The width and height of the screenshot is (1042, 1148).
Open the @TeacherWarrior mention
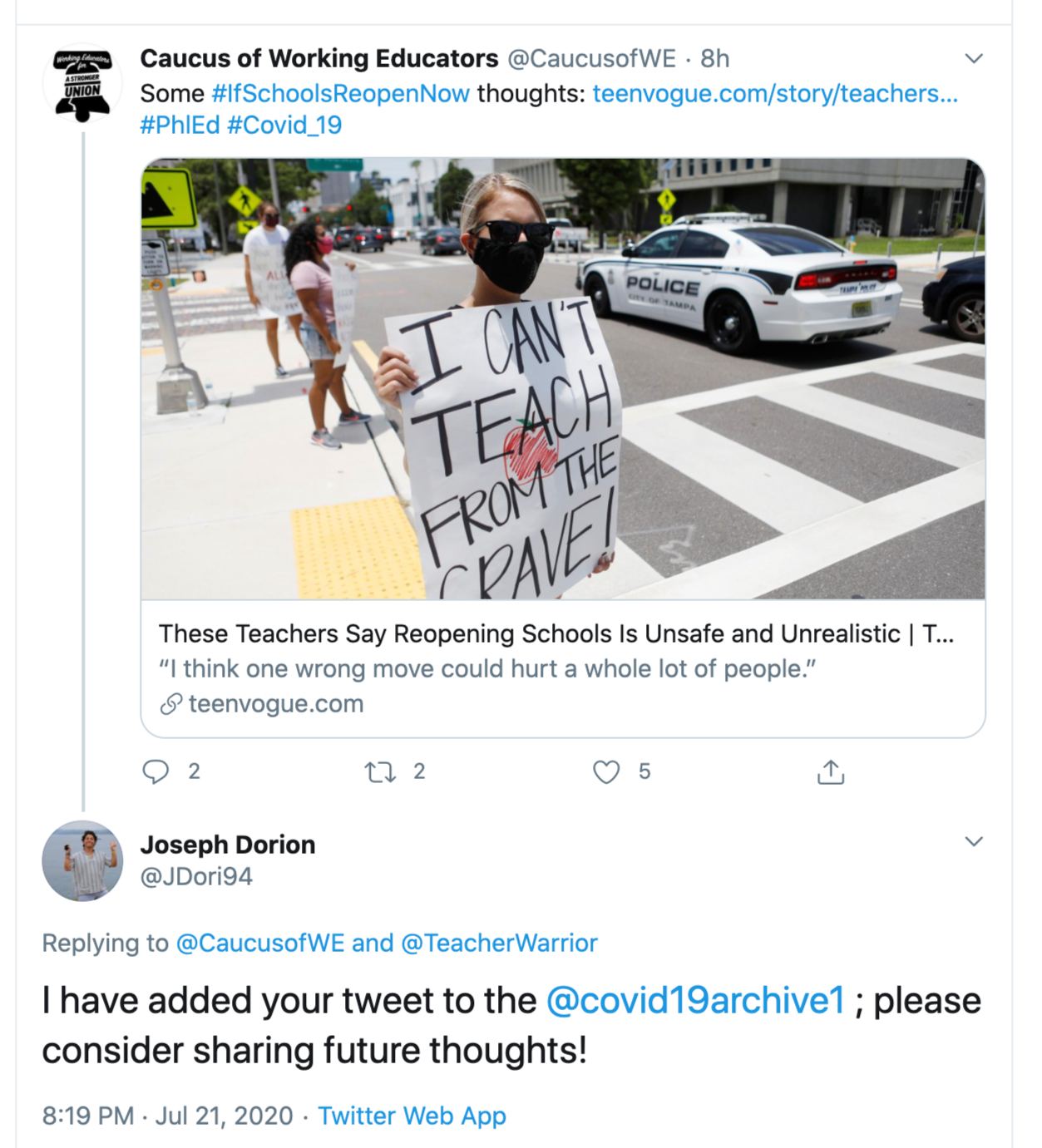pyautogui.click(x=499, y=943)
